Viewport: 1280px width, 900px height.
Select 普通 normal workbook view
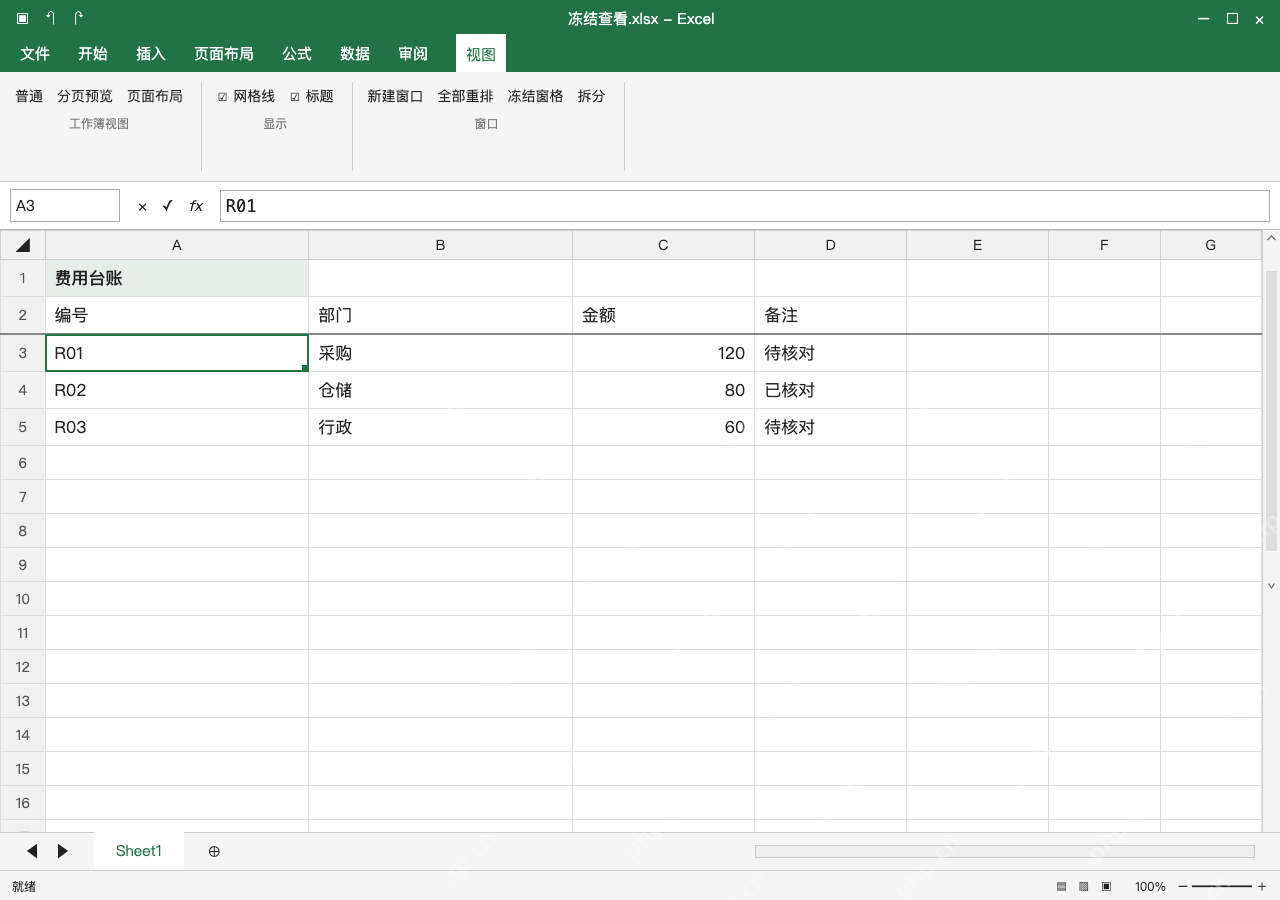tap(29, 96)
